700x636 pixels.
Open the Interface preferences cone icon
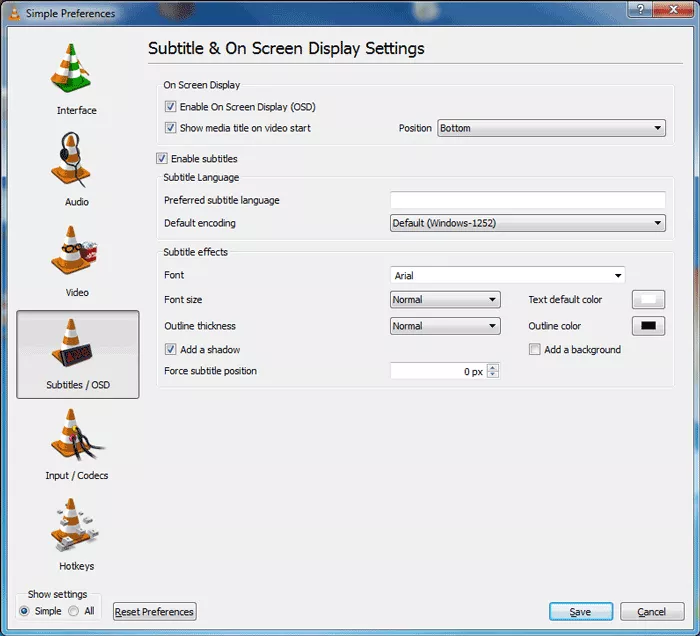(x=71, y=68)
